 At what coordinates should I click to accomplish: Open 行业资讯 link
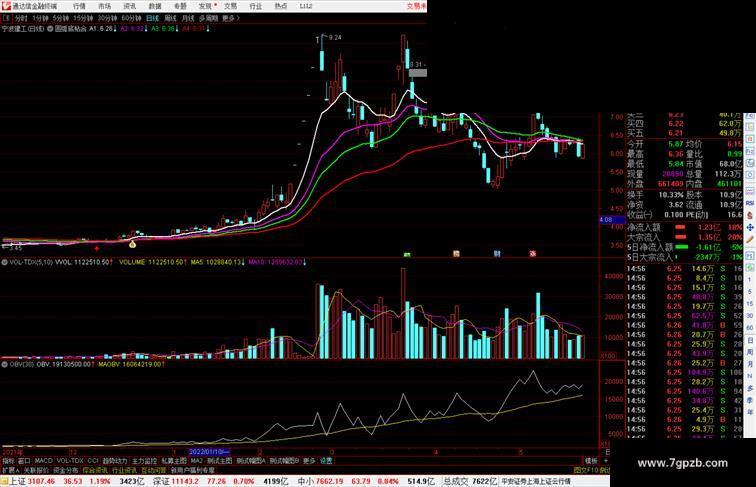tap(124, 470)
